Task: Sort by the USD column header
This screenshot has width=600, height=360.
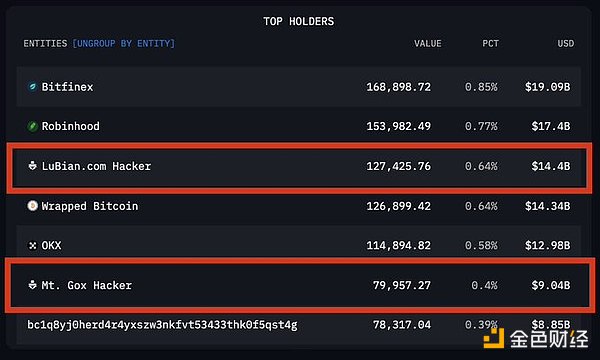Action: point(566,44)
